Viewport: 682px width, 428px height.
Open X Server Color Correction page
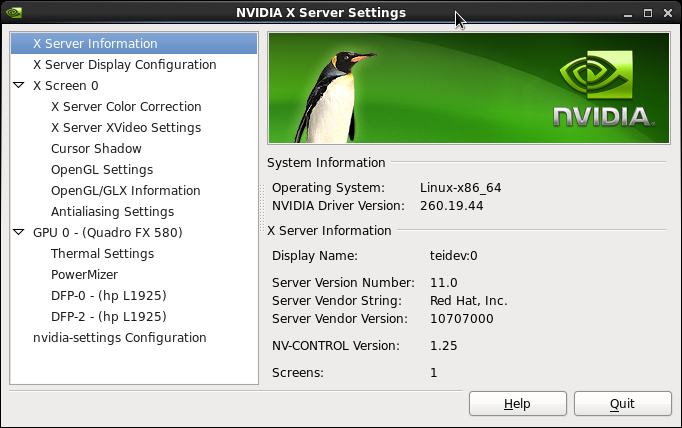pos(126,107)
